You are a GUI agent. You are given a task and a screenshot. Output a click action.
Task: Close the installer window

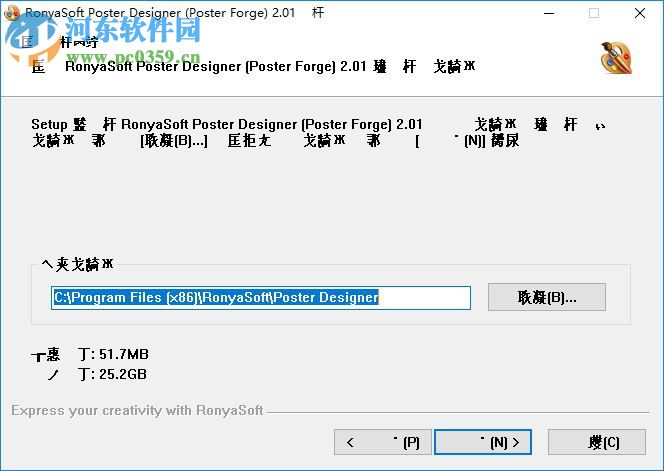click(640, 13)
